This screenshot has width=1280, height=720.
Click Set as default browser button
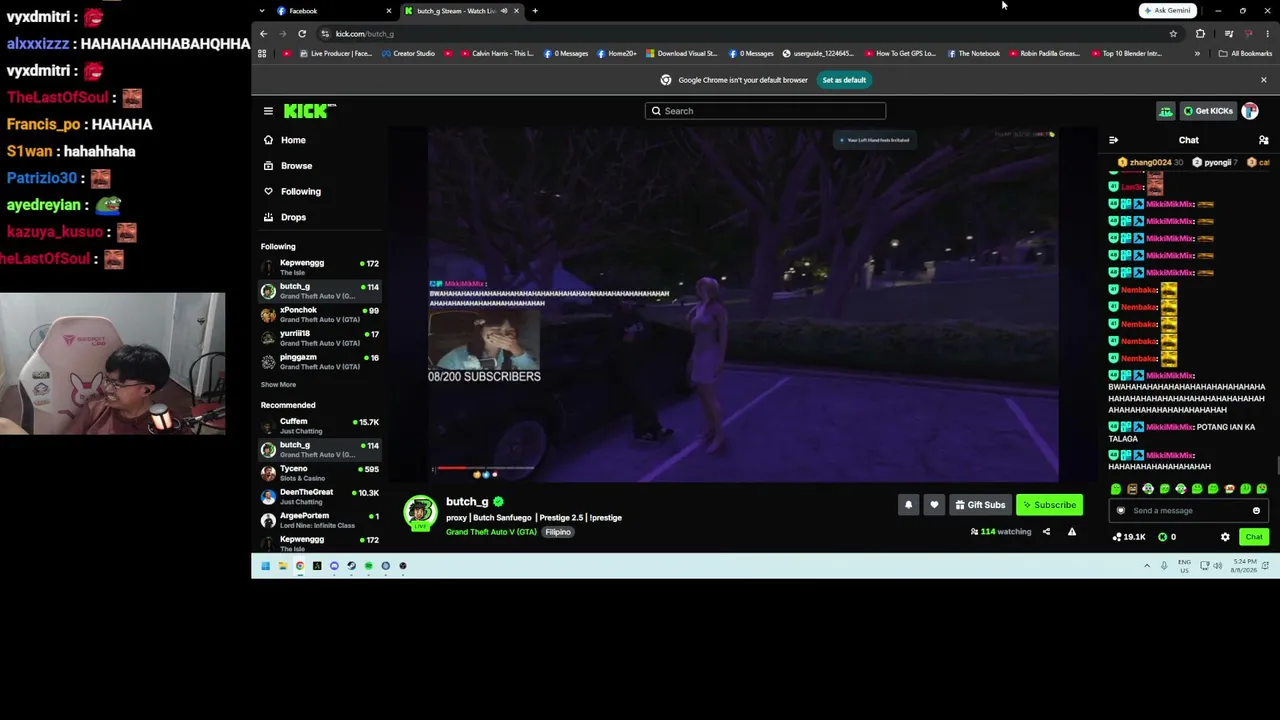point(844,80)
